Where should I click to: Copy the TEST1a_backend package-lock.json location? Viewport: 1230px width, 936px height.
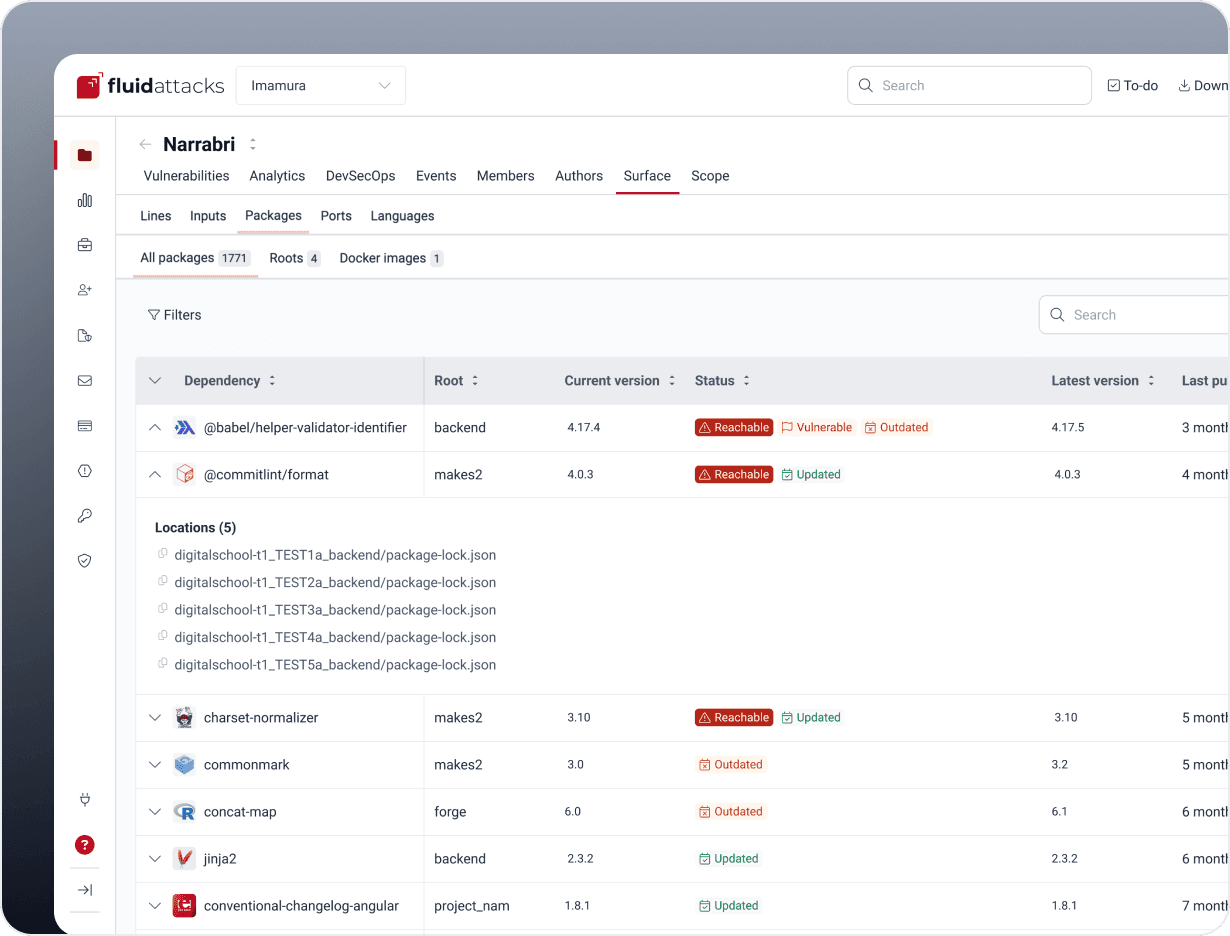tap(163, 554)
